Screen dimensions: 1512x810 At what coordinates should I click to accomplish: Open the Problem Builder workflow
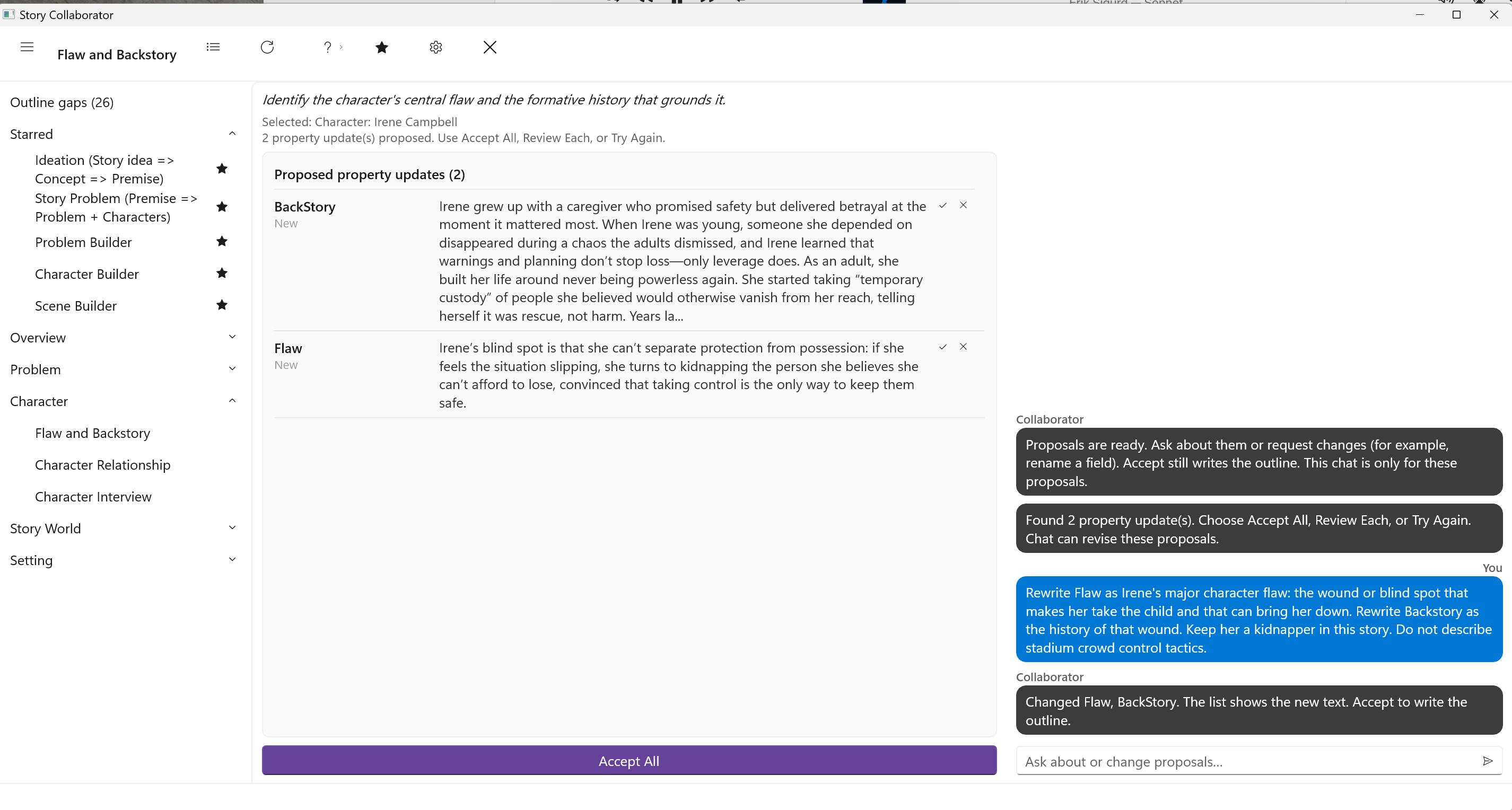(x=83, y=242)
